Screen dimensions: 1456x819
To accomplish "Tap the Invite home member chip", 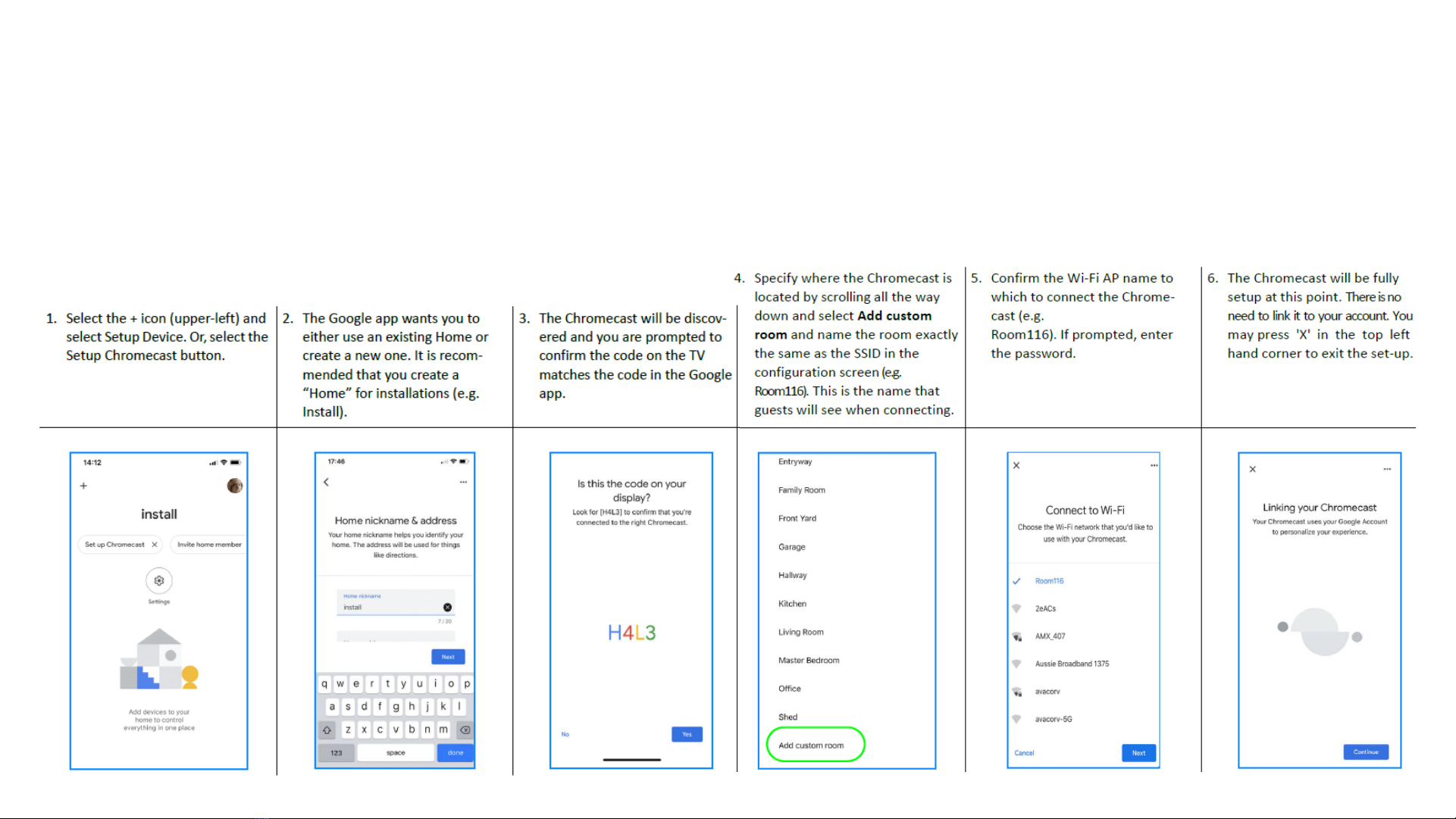I will 209,545.
